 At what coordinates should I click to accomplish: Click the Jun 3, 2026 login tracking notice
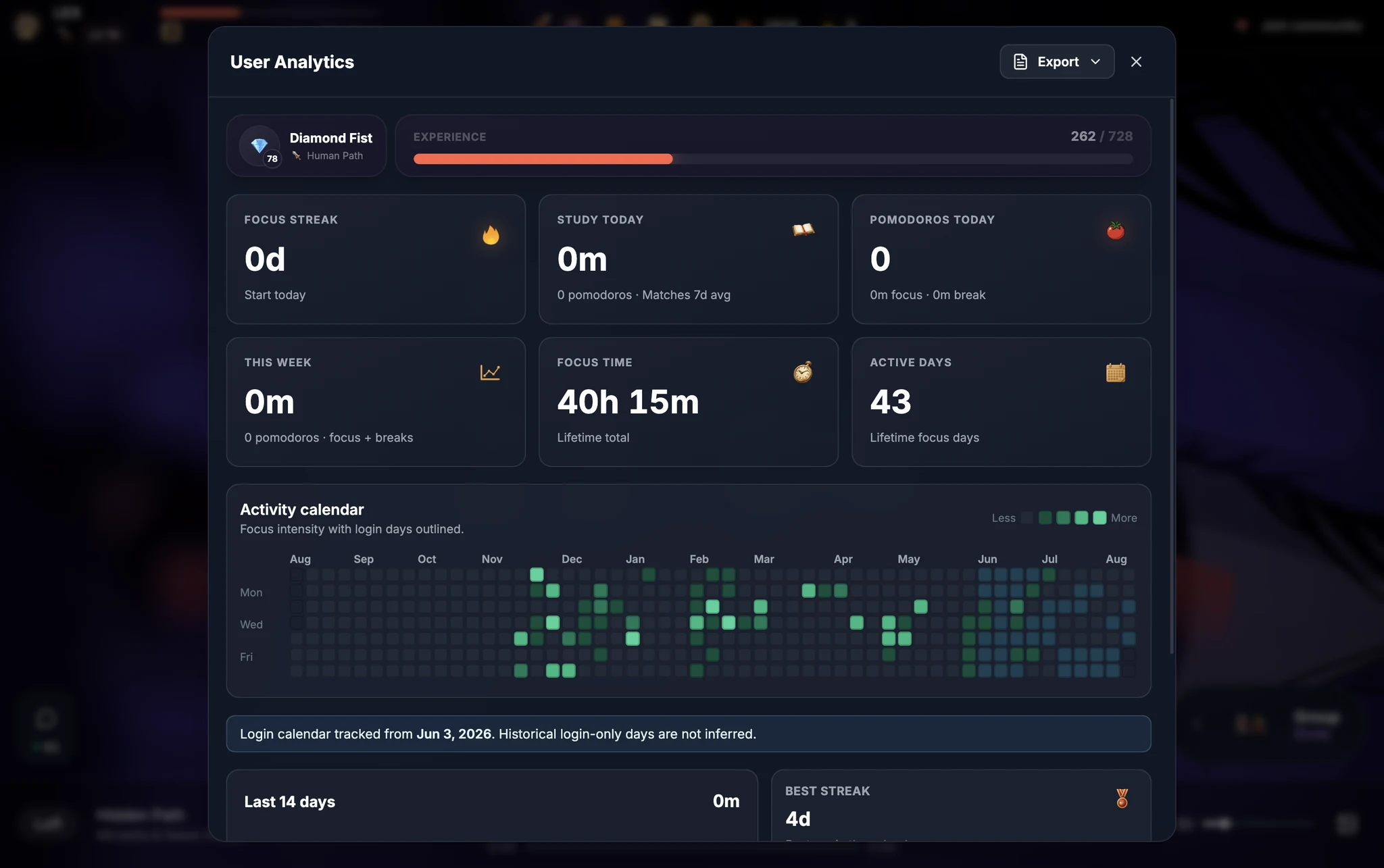[x=688, y=734]
